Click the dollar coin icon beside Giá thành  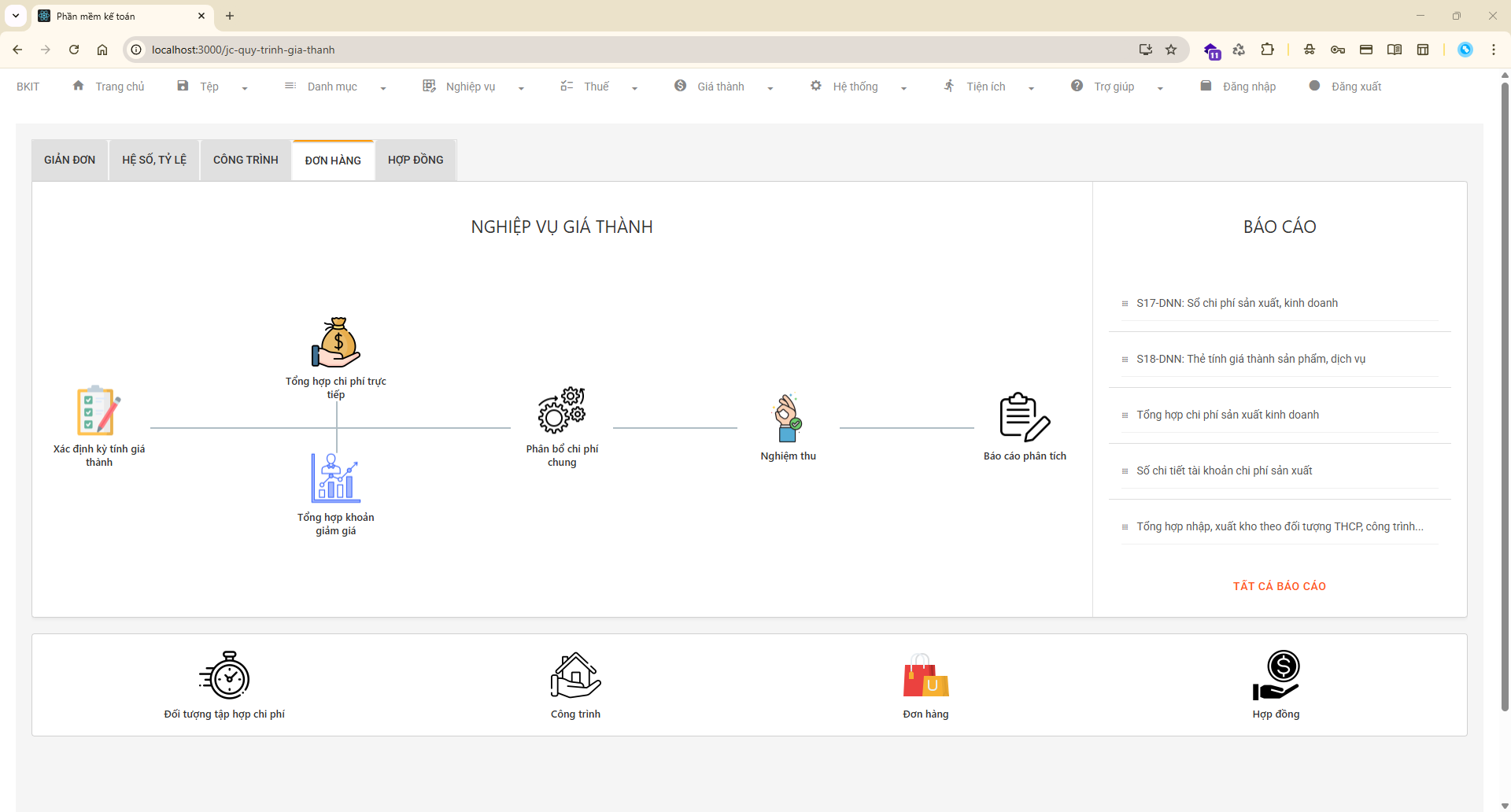pyautogui.click(x=680, y=86)
